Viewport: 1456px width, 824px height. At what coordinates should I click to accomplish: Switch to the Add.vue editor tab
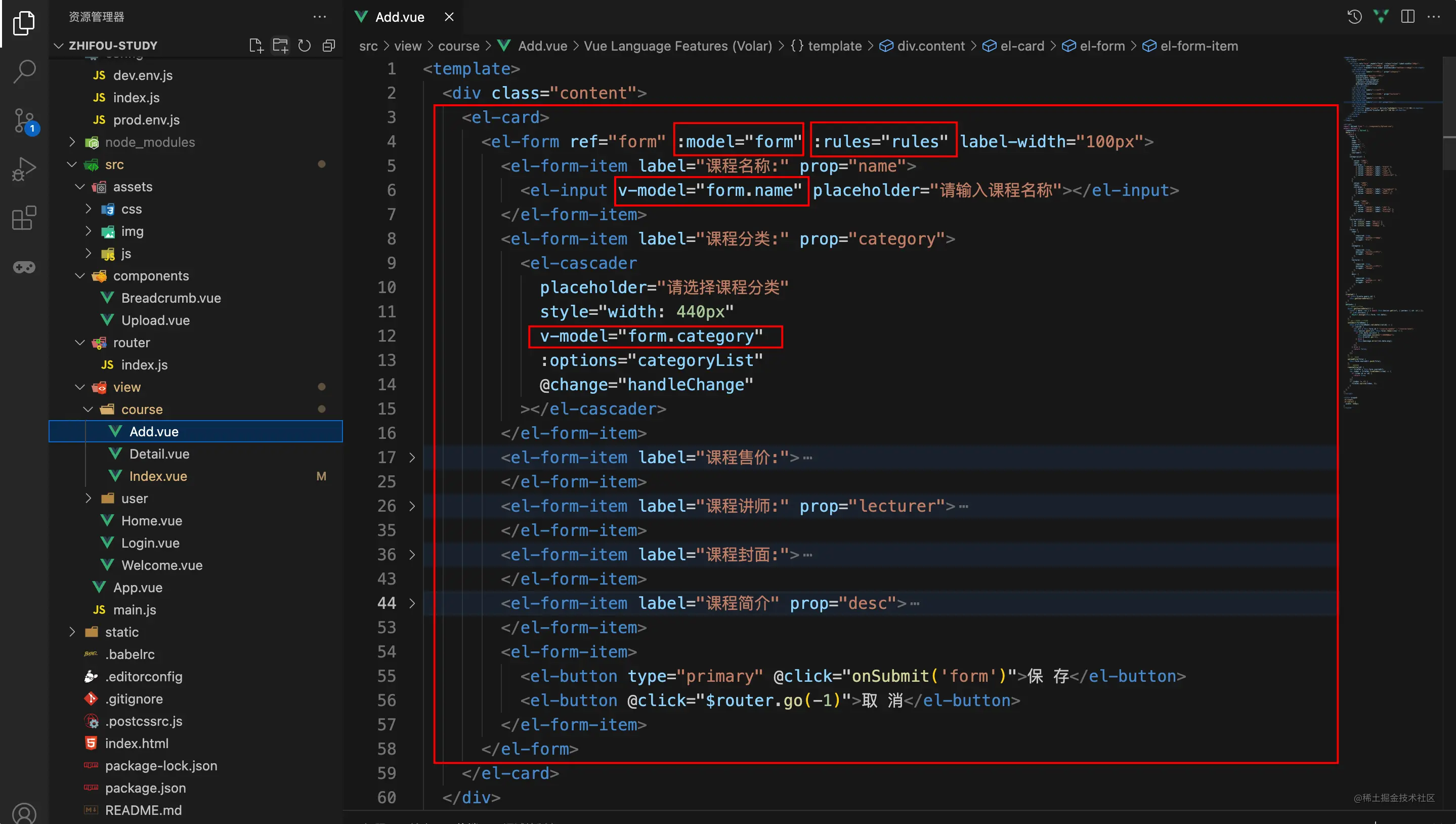[399, 17]
